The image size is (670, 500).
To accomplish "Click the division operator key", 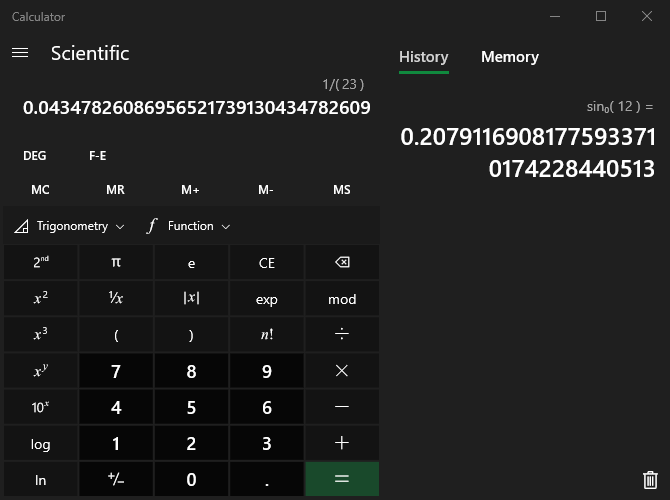I will pos(342,335).
